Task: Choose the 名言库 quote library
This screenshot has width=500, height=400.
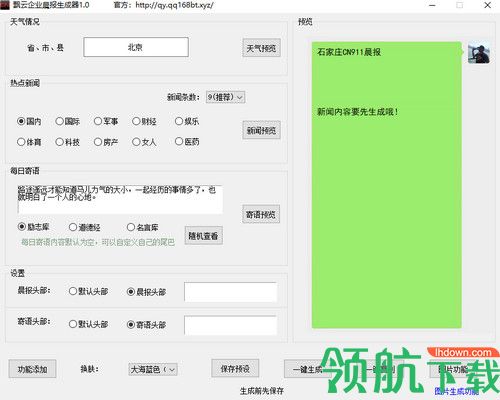Action: 143,227
